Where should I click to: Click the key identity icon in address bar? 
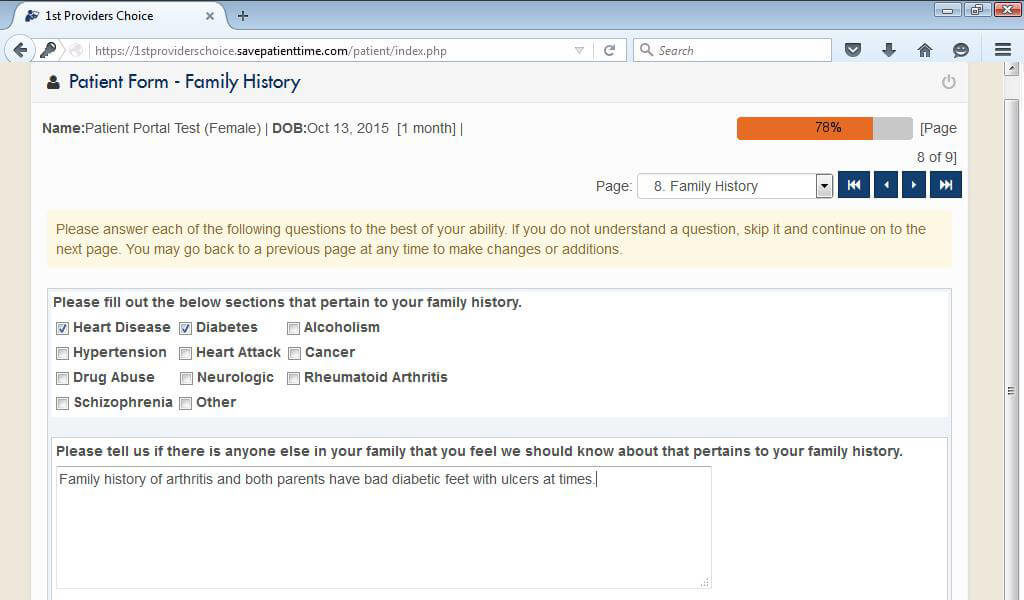tap(48, 50)
